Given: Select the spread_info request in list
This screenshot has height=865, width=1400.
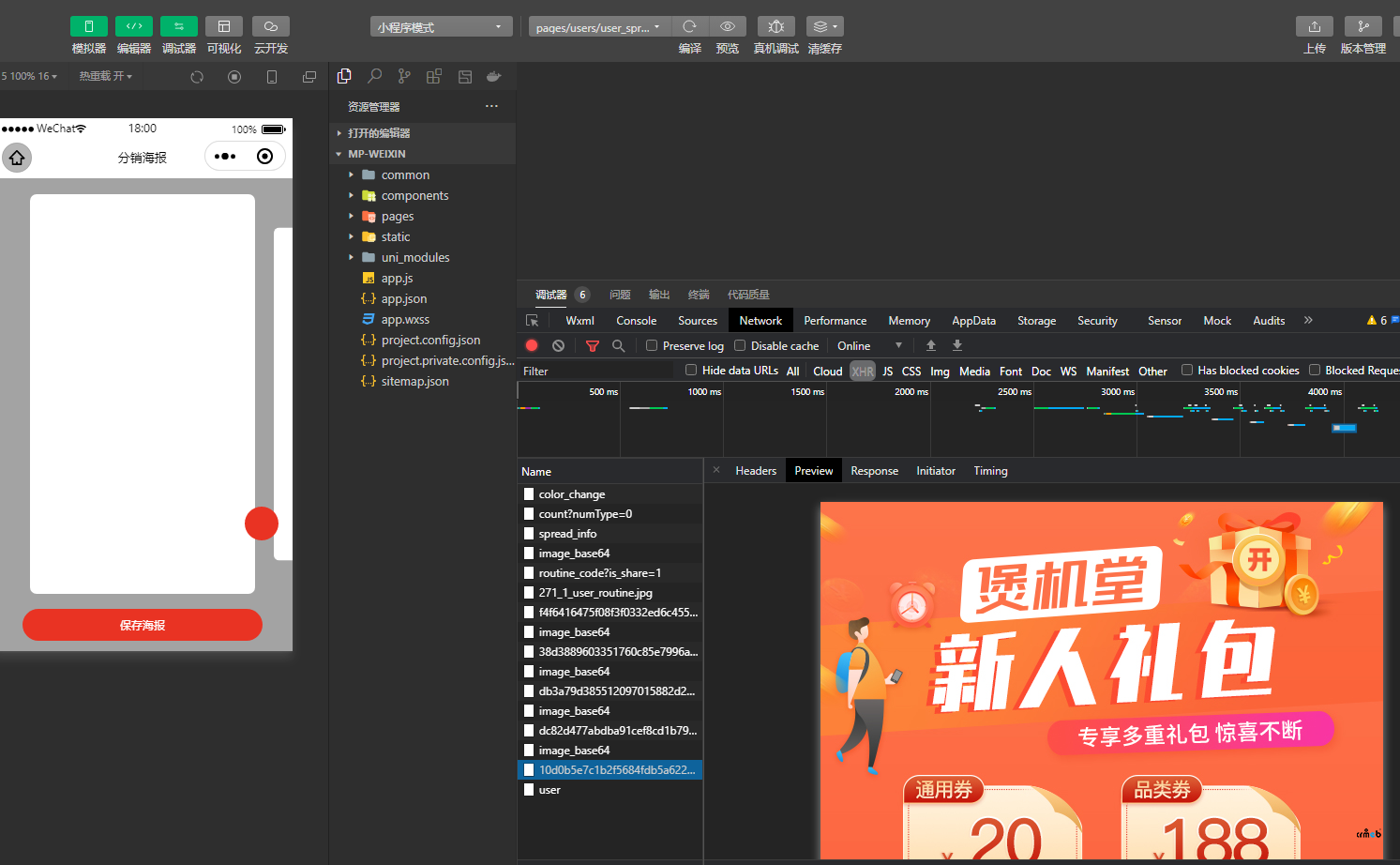Looking at the screenshot, I should pyautogui.click(x=567, y=534).
